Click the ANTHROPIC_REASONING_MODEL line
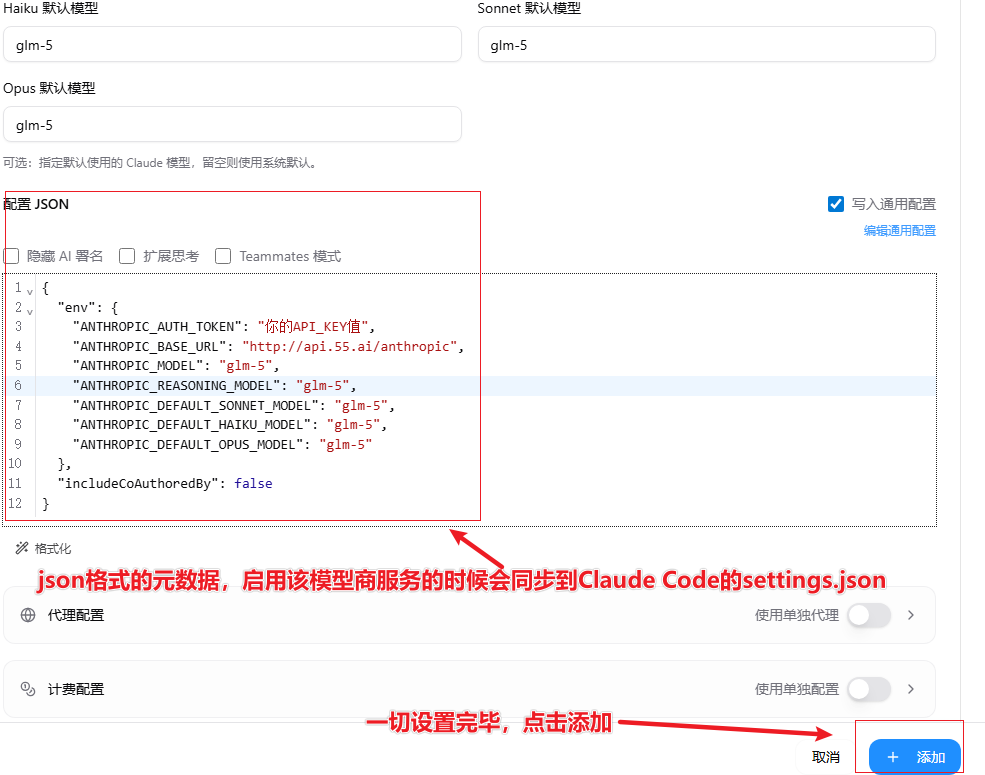985x775 pixels. click(215, 386)
